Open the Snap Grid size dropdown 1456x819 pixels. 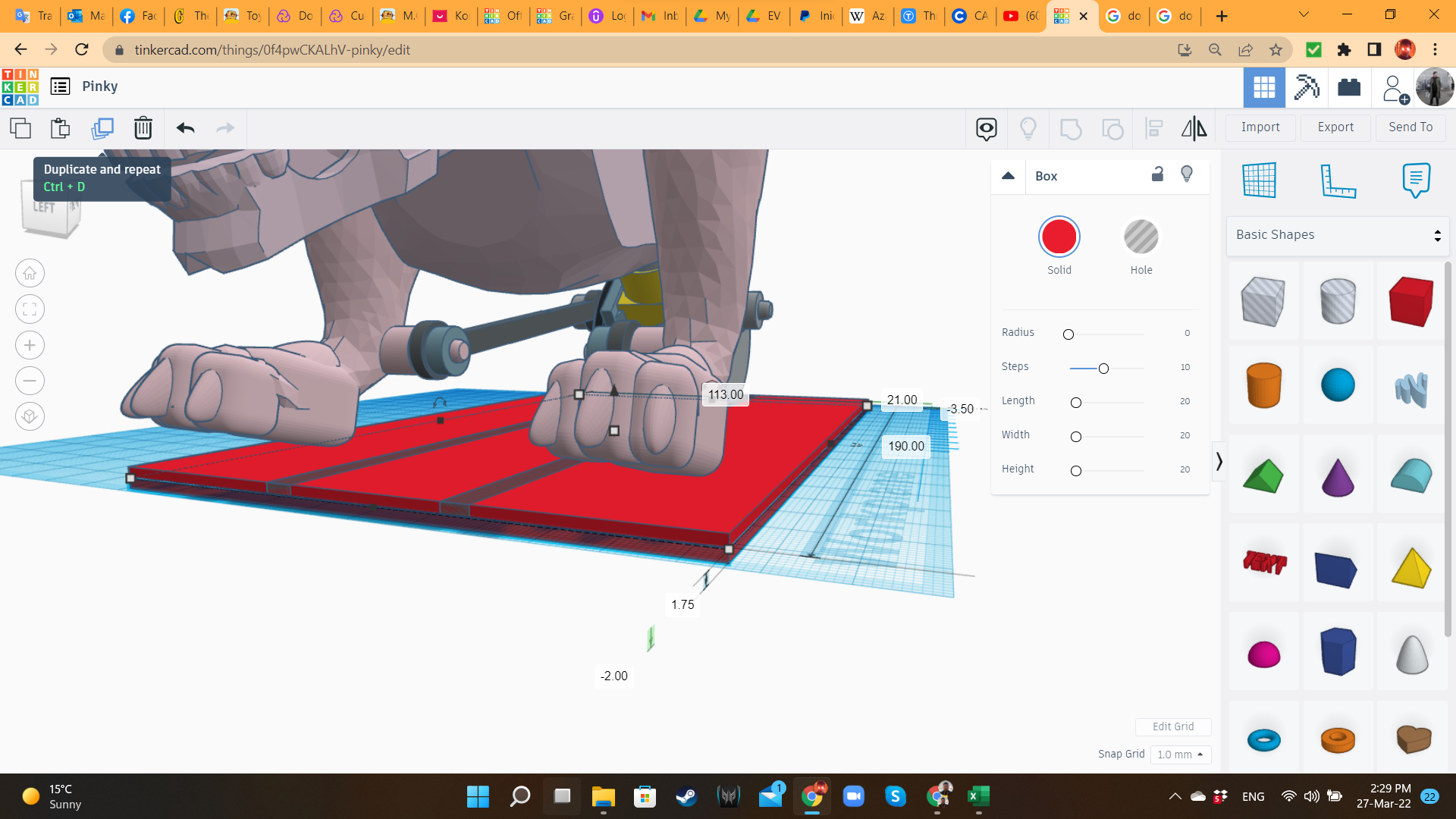pos(1180,755)
